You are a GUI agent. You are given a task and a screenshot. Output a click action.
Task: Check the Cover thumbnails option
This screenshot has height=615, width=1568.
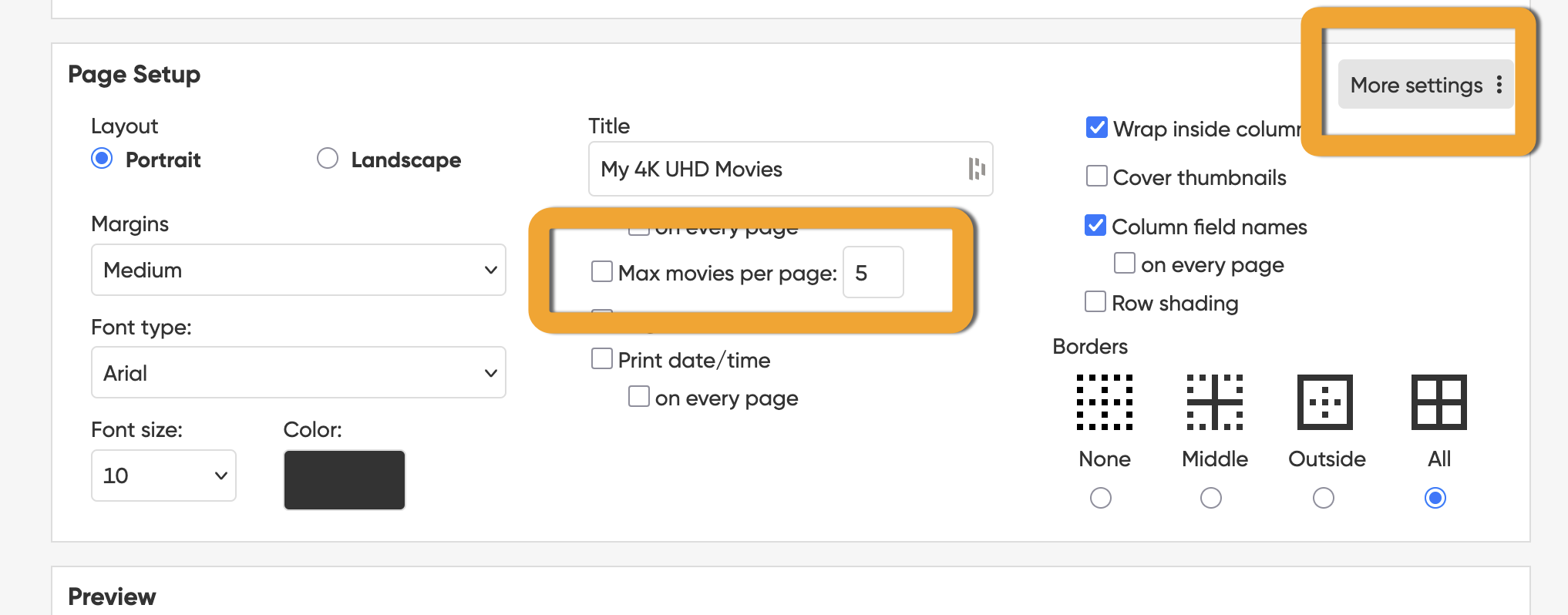click(x=1096, y=176)
